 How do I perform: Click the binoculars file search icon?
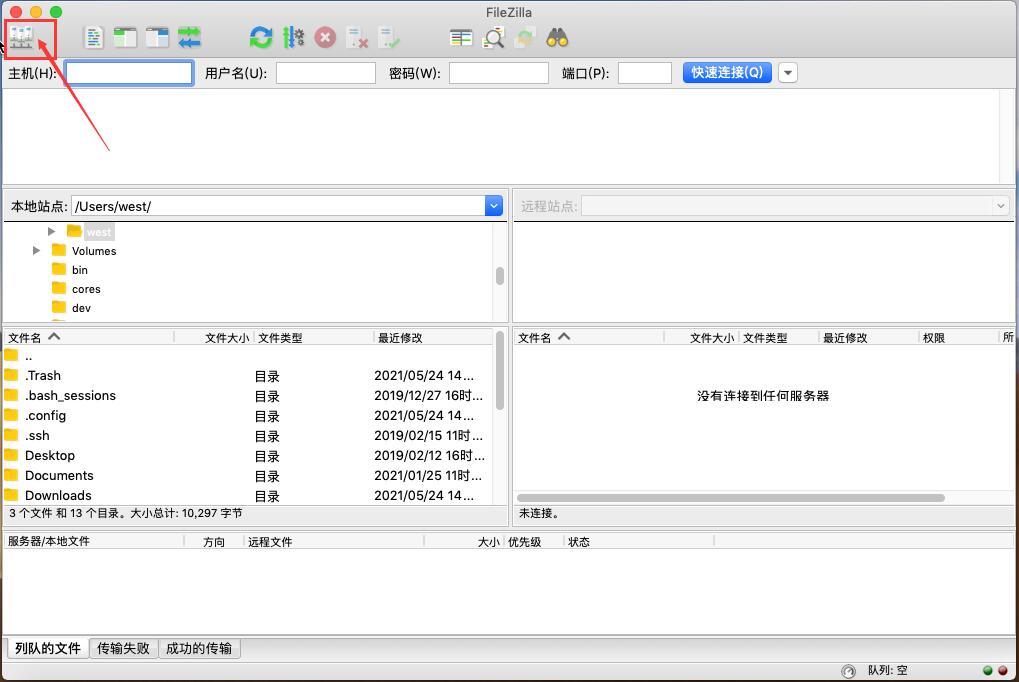point(557,38)
